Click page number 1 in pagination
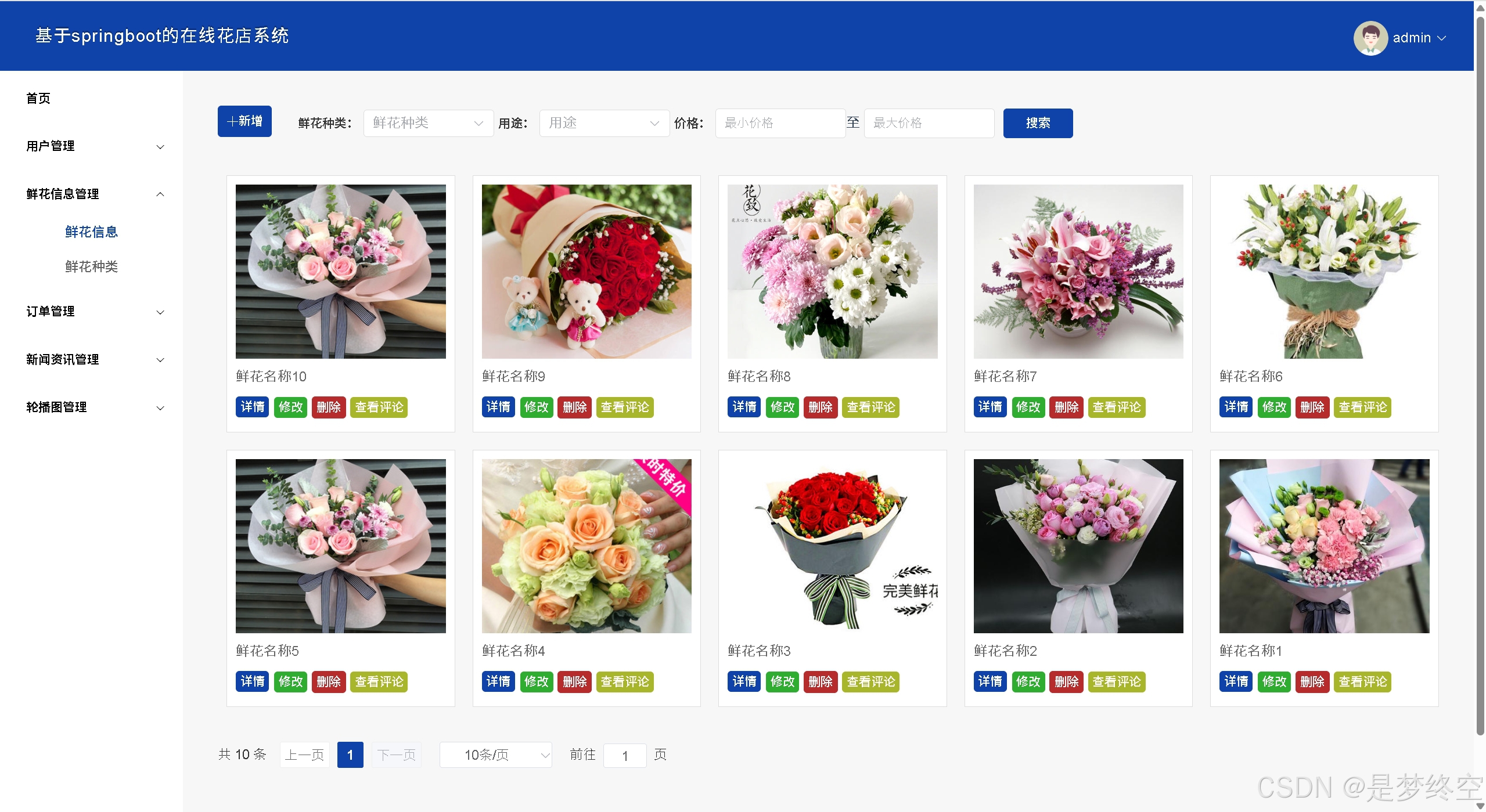The height and width of the screenshot is (812, 1486). tap(350, 755)
